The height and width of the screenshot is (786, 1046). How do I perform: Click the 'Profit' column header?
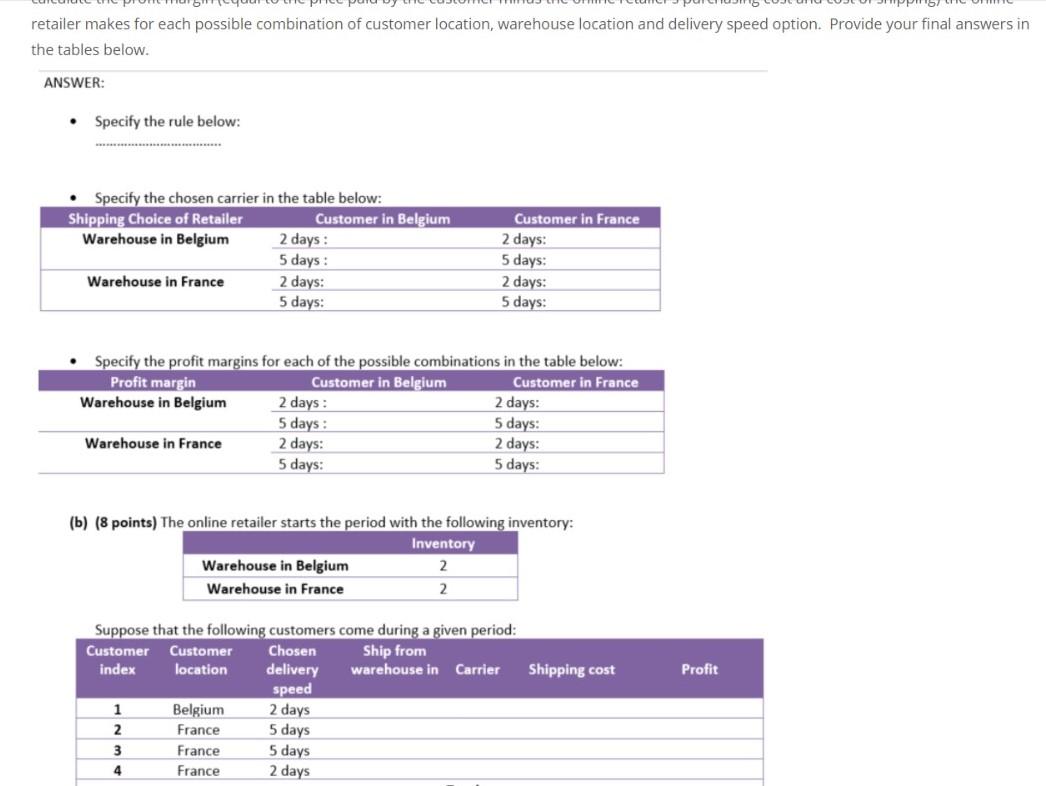[699, 669]
